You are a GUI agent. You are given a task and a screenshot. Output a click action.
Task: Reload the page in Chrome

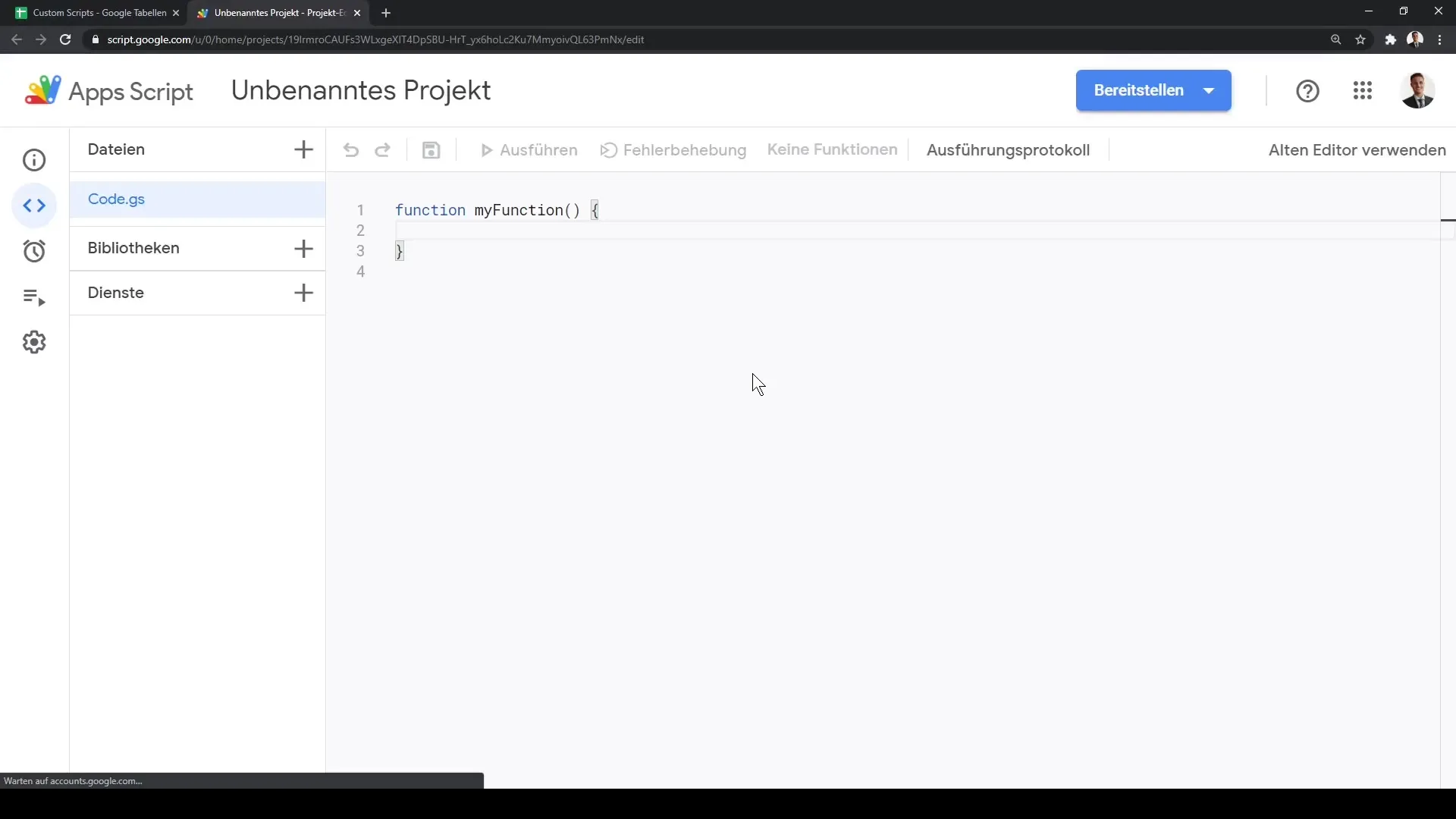[x=65, y=39]
